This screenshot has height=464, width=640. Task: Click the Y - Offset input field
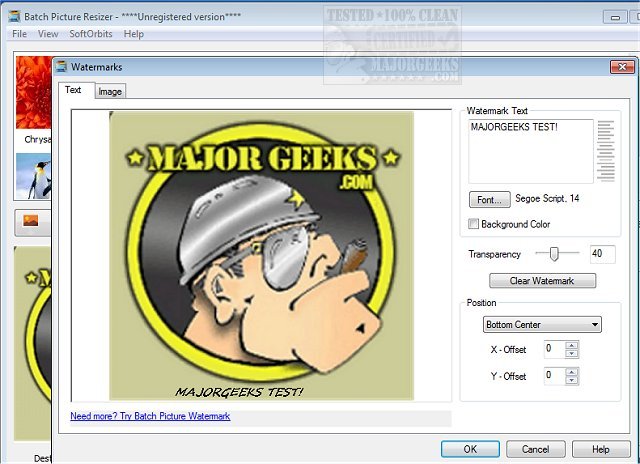point(555,376)
